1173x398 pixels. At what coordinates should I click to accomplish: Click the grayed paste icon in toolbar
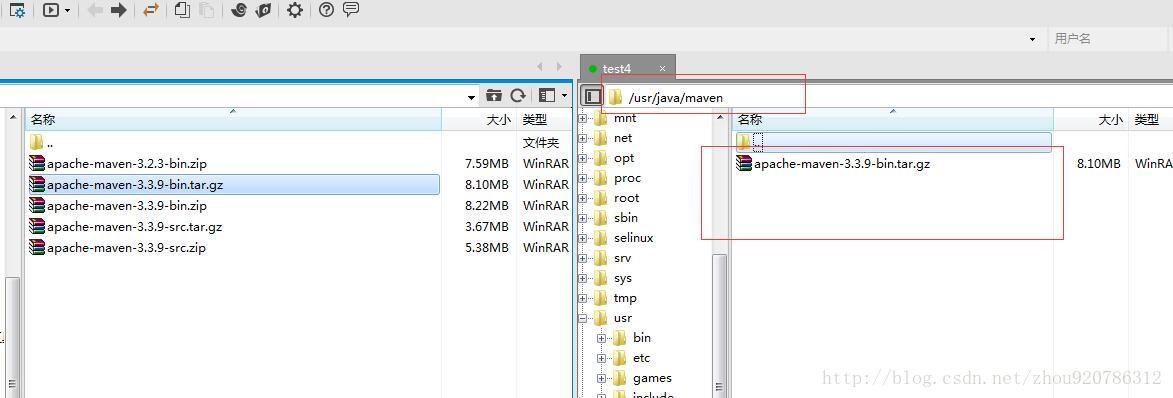[x=206, y=10]
